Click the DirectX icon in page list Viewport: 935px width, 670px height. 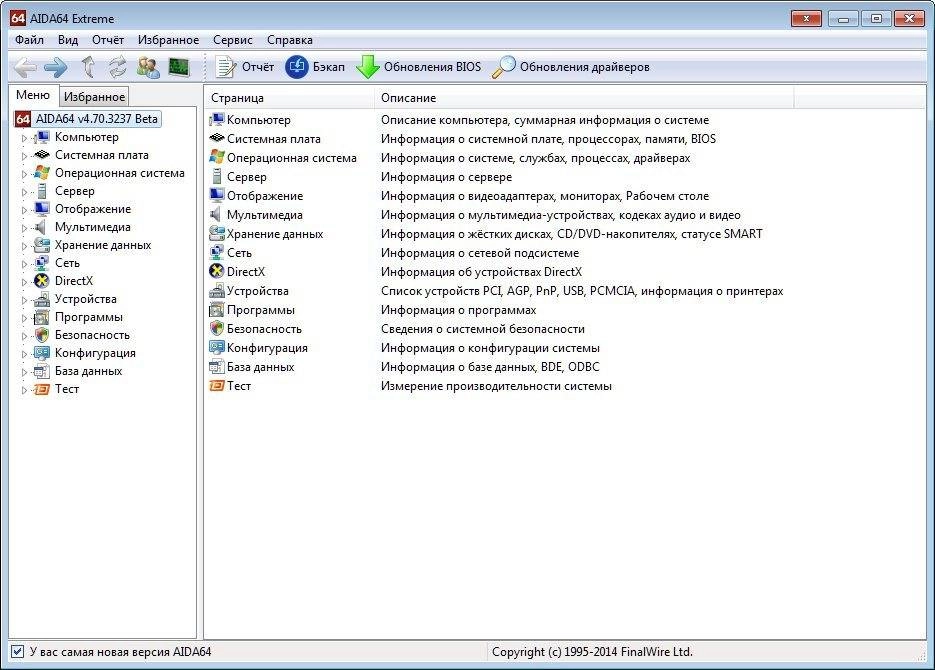216,271
